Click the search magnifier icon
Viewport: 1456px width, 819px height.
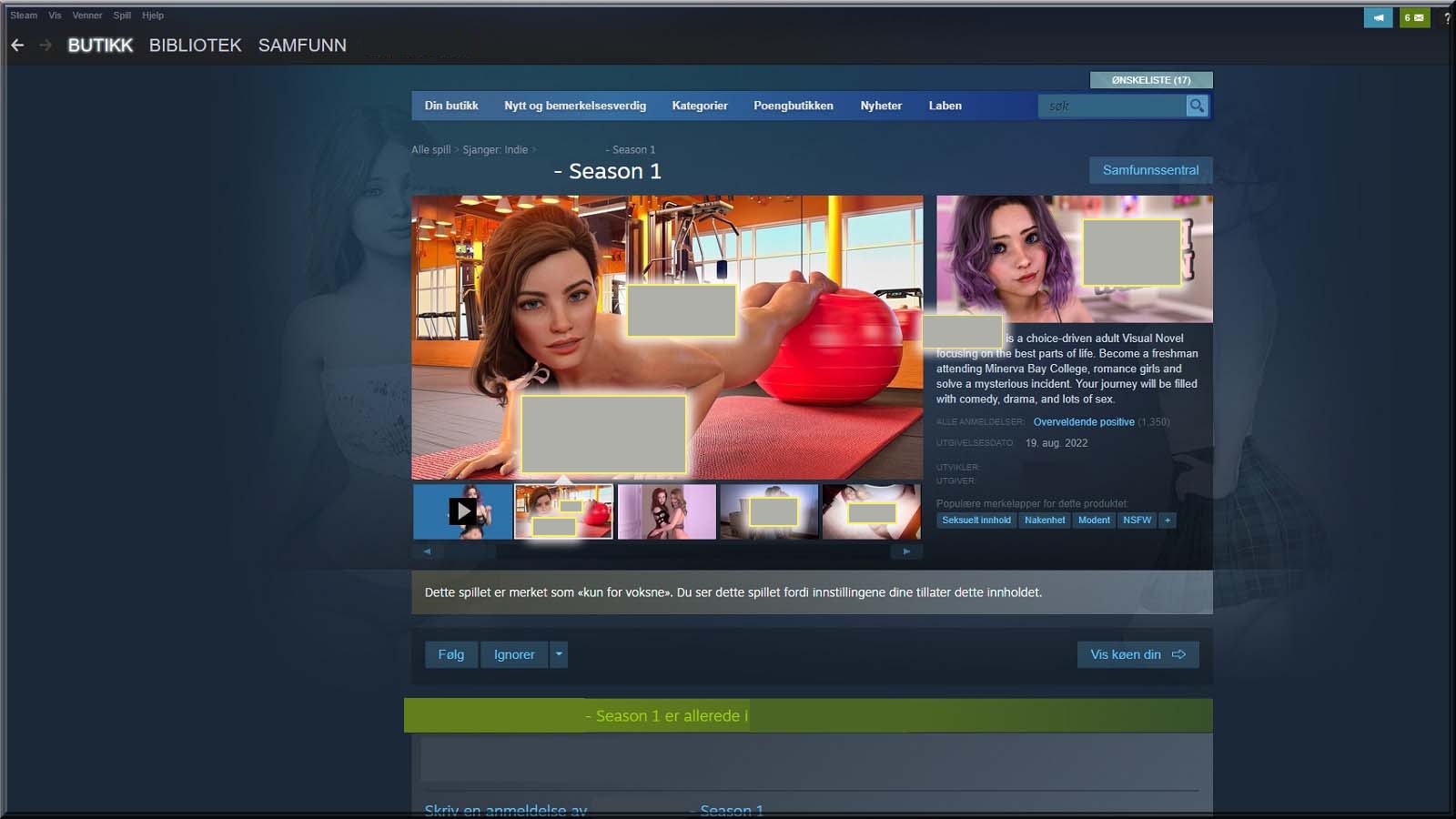point(1197,106)
